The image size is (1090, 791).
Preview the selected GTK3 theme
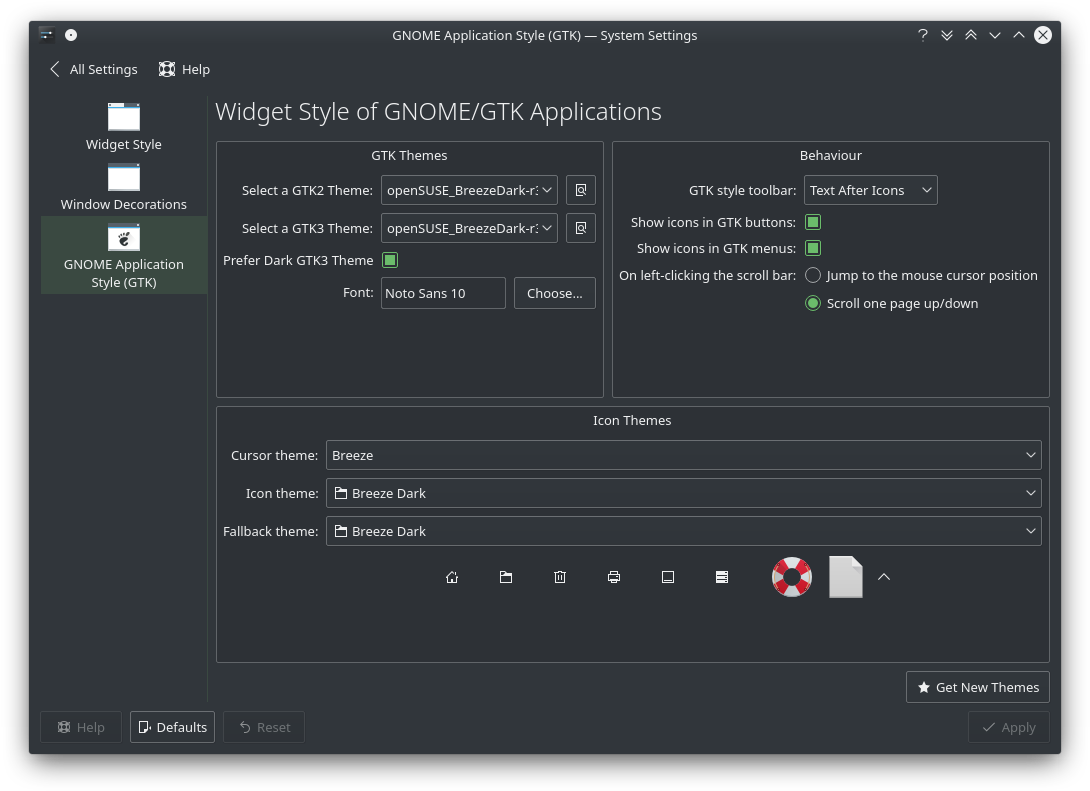tap(580, 227)
